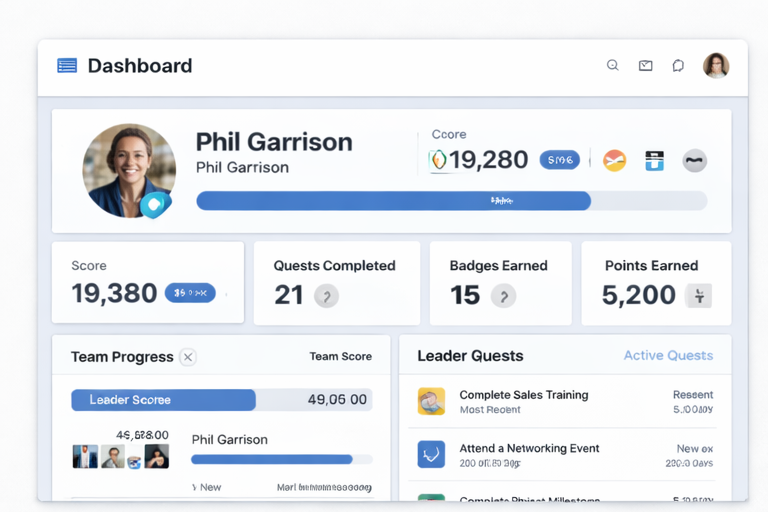Click the small blue cup icon among thumbnails
The width and height of the screenshot is (768, 512).
[x=134, y=463]
